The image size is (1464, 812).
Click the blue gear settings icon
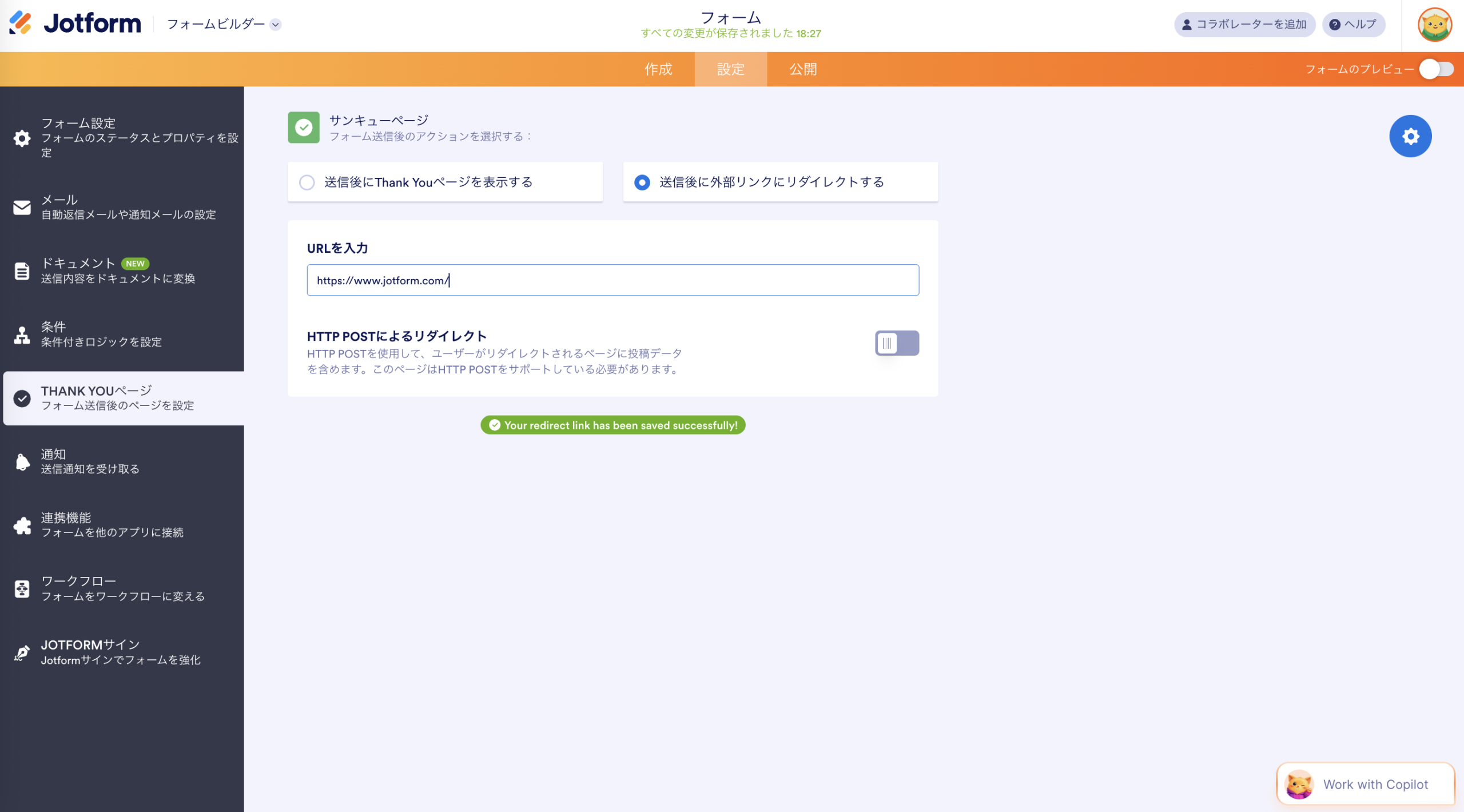point(1411,136)
